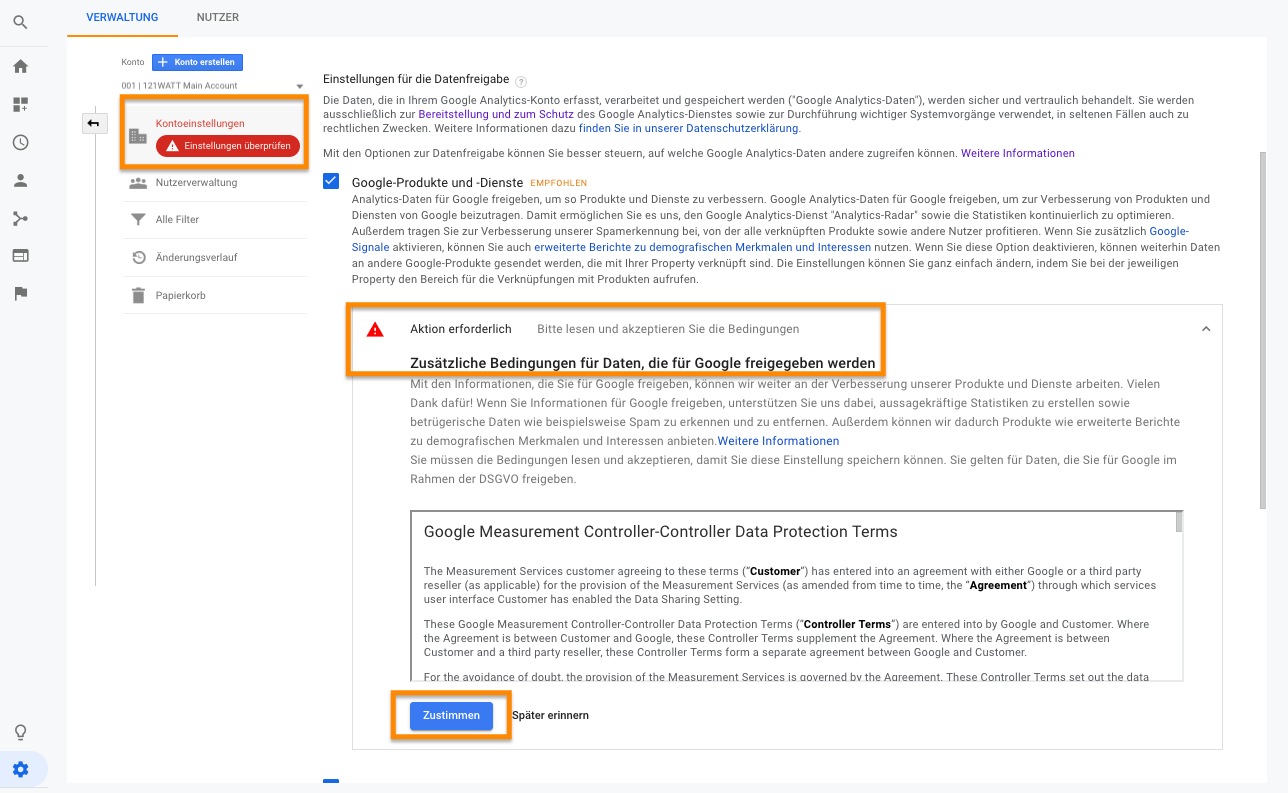Open link 'finden Sie in unserer Datenschutzerklärung'
This screenshot has width=1288, height=793.
point(690,129)
